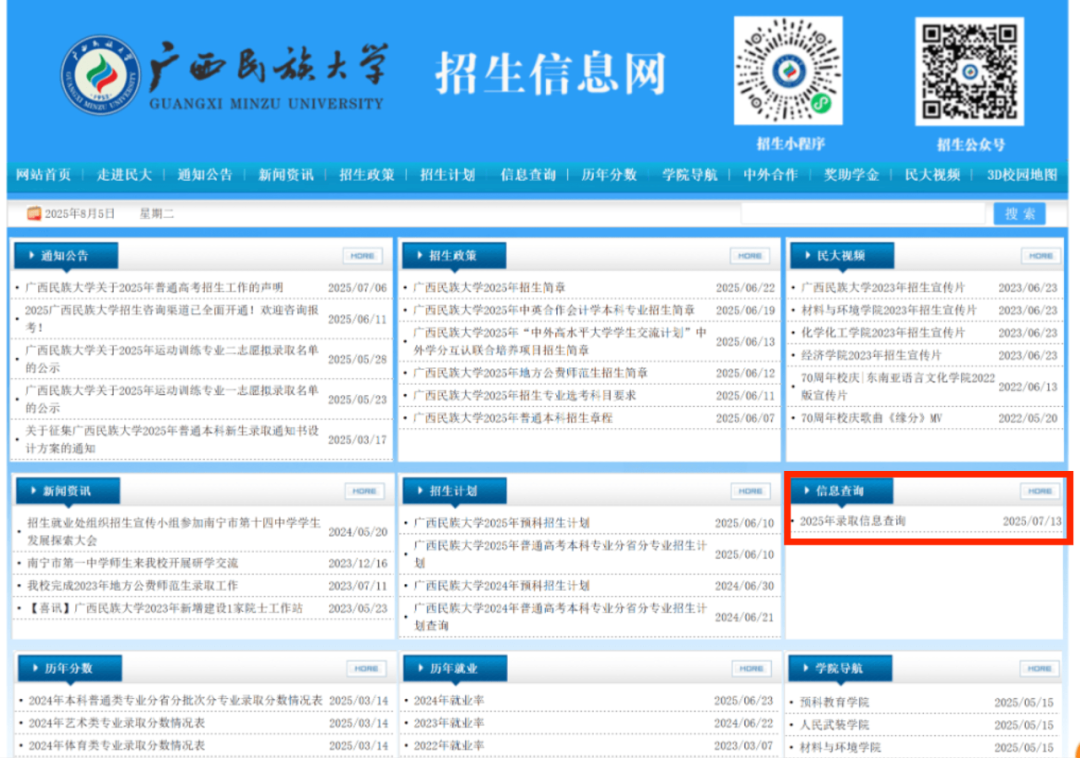1080x758 pixels.
Task: Open 2025年录取信息查询 link
Action: pyautogui.click(x=853, y=521)
